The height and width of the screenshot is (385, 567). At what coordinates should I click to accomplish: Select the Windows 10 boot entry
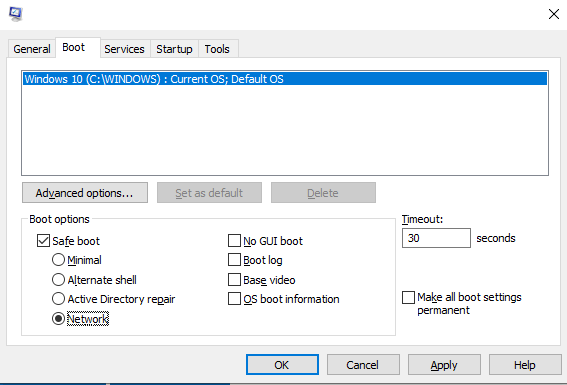pos(285,79)
